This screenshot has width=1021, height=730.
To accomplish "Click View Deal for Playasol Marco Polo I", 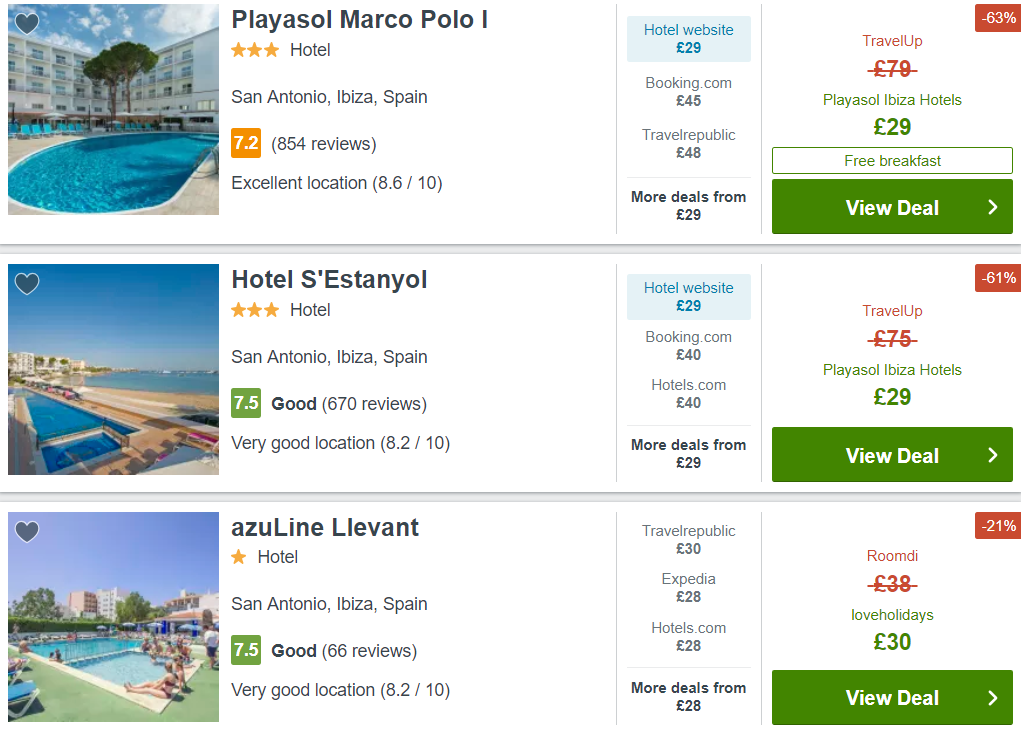I will pos(892,207).
